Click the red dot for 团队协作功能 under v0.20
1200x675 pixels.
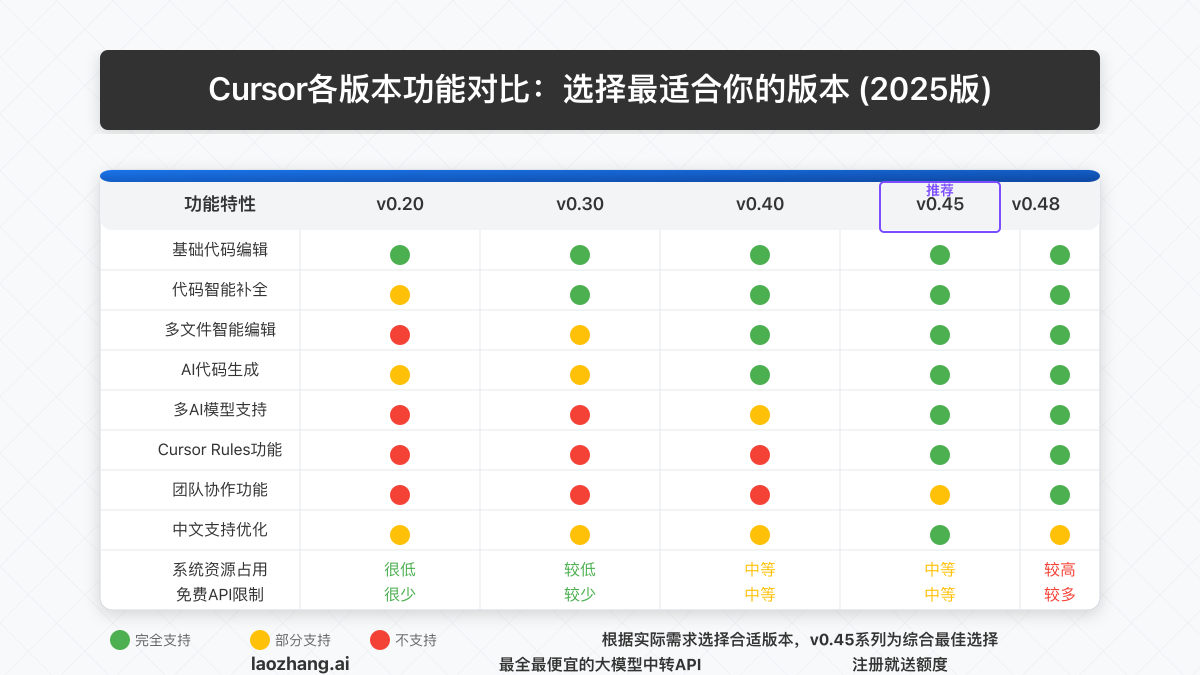[400, 495]
